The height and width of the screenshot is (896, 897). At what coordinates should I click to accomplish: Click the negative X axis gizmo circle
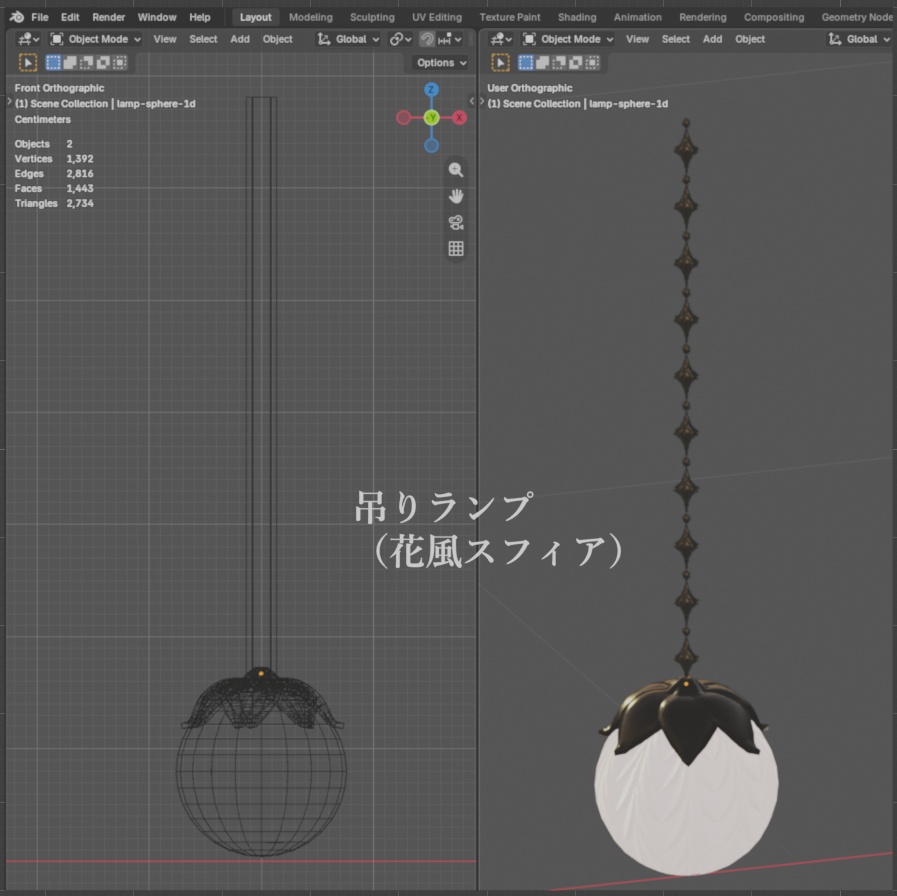403,118
